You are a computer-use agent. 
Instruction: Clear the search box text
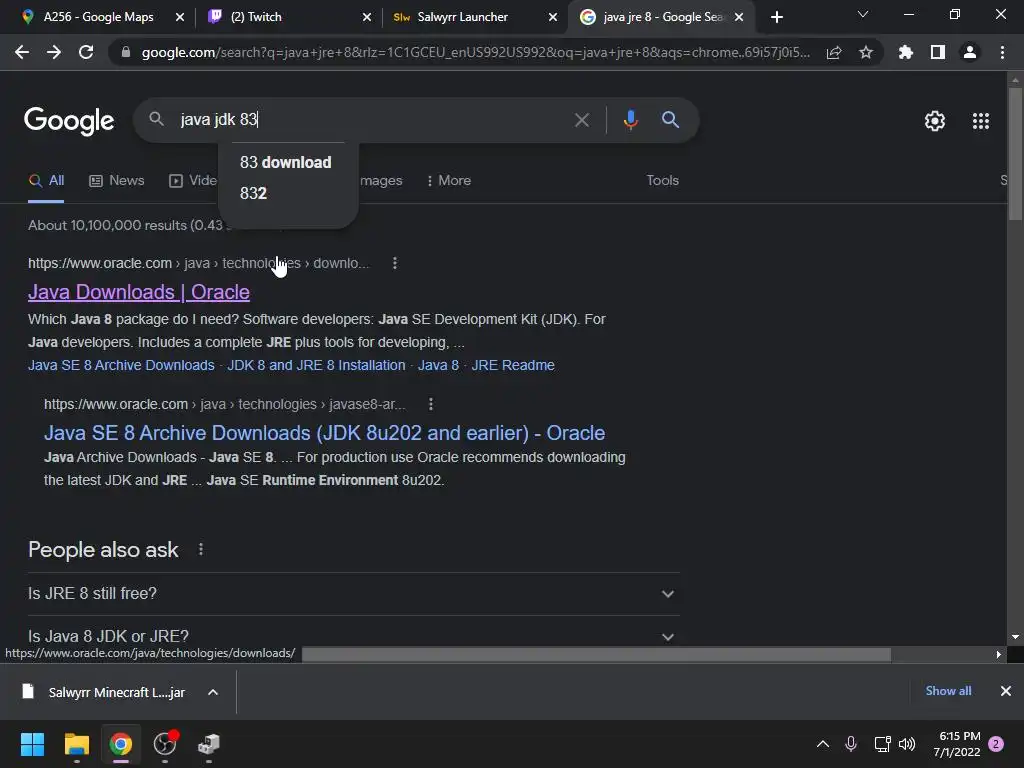coord(582,120)
